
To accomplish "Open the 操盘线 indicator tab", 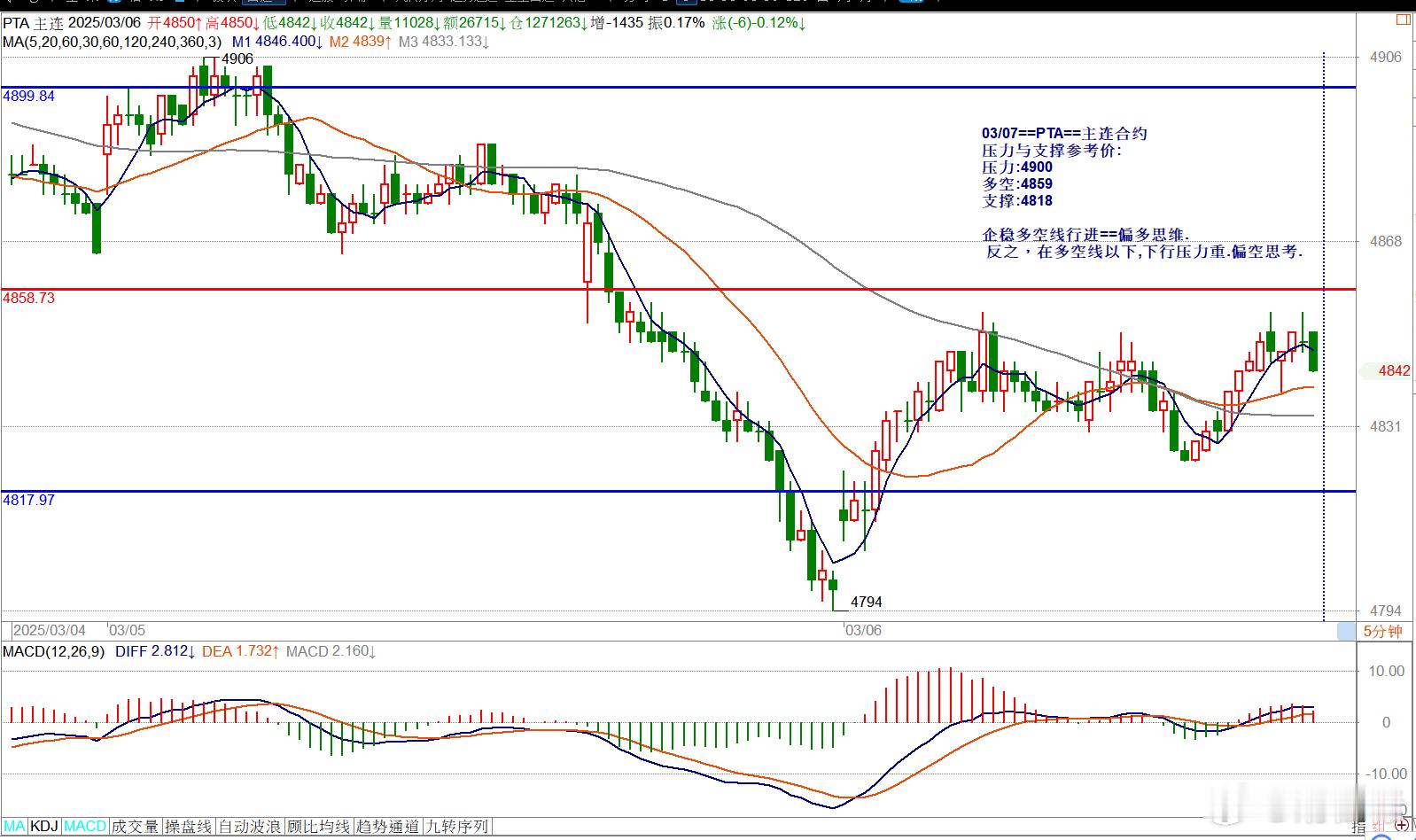I will [x=188, y=826].
